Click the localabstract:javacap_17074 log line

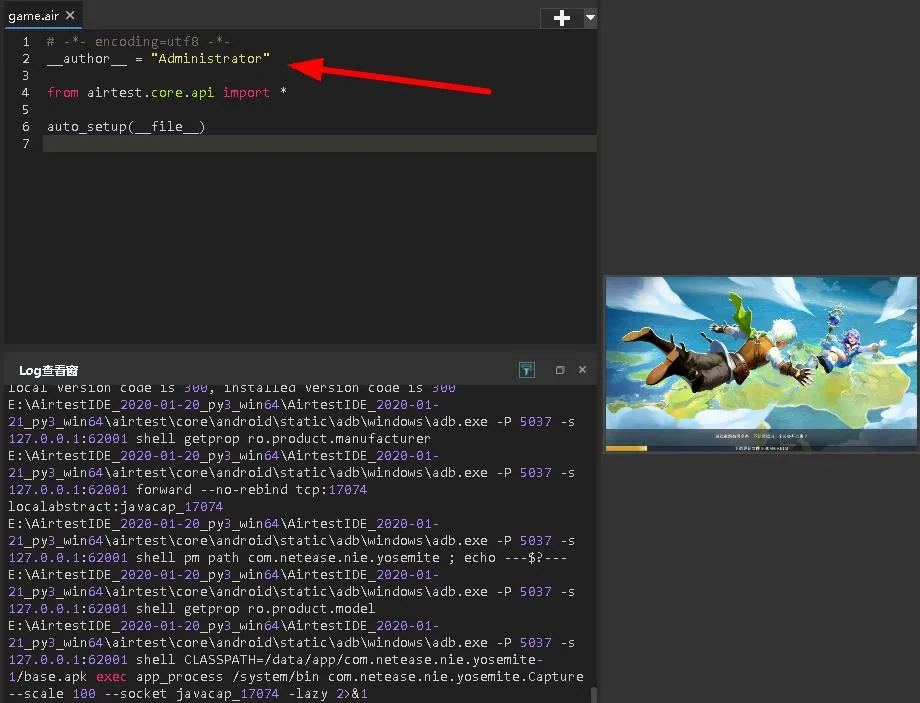click(x=116, y=506)
